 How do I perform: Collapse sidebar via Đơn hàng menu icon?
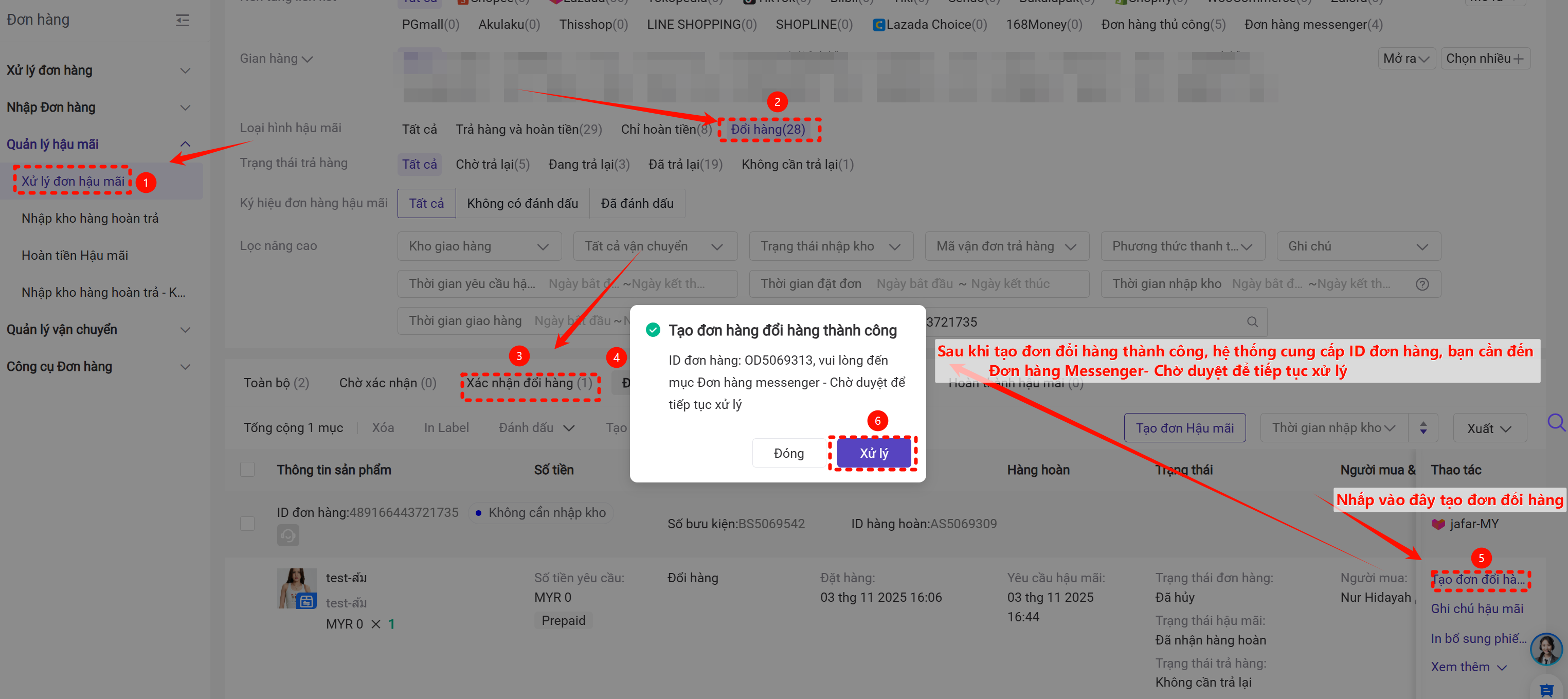(x=182, y=21)
